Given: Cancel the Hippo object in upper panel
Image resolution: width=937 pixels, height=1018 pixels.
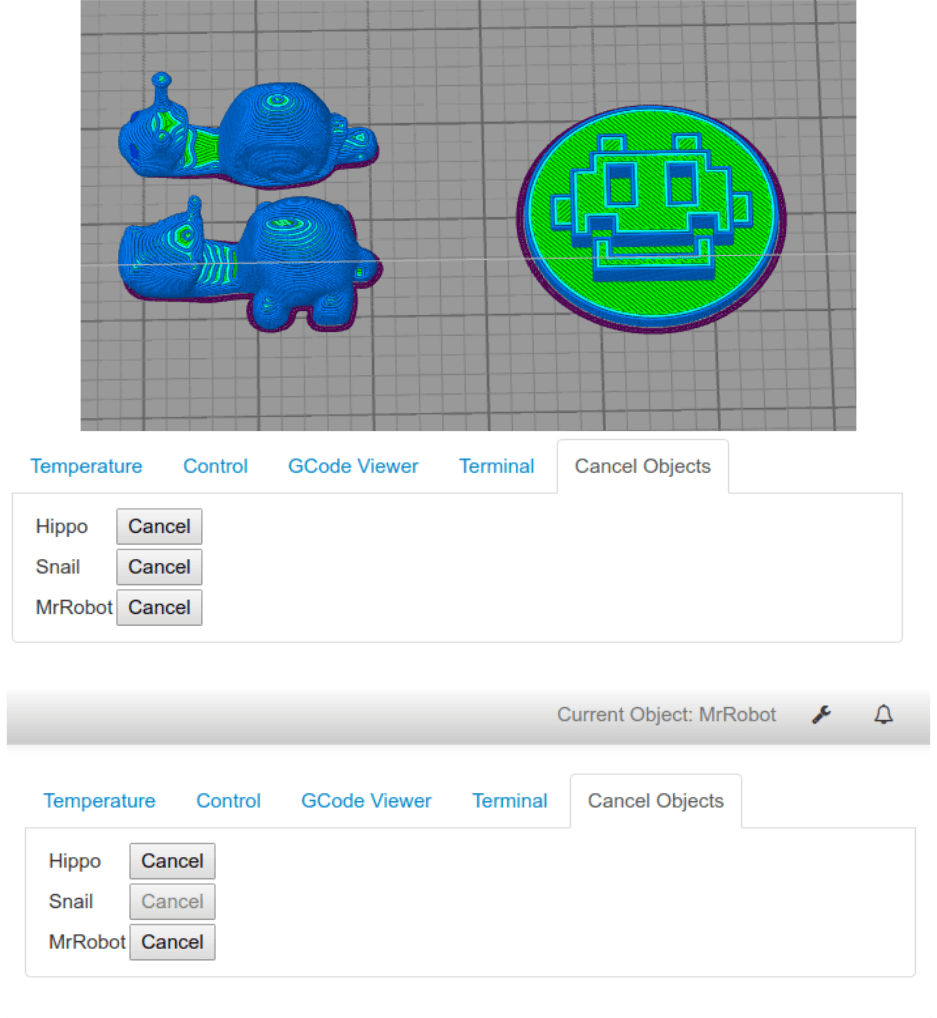Looking at the screenshot, I should coord(159,527).
